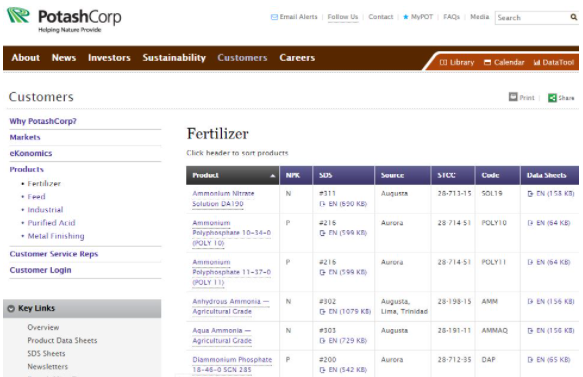Image resolution: width=583 pixels, height=377 pixels.
Task: Open Customer Service Reps link
Action: coord(54,254)
